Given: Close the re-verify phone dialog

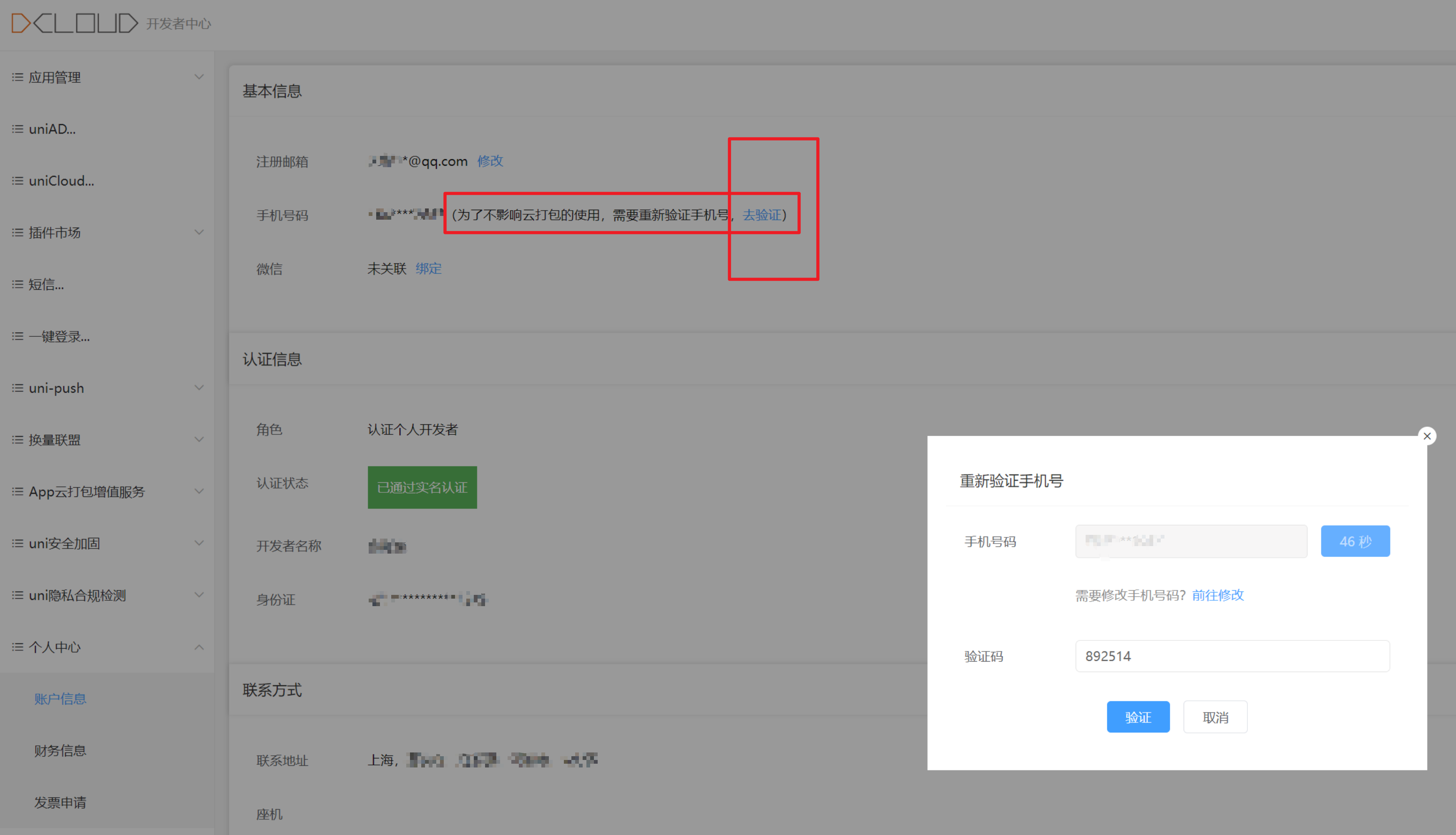Looking at the screenshot, I should 1427,436.
